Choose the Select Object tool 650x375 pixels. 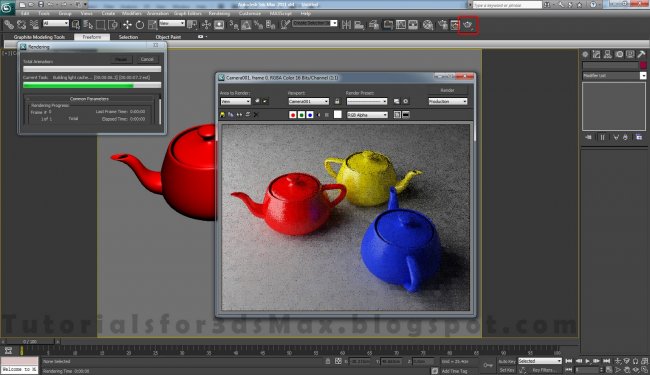[x=75, y=25]
